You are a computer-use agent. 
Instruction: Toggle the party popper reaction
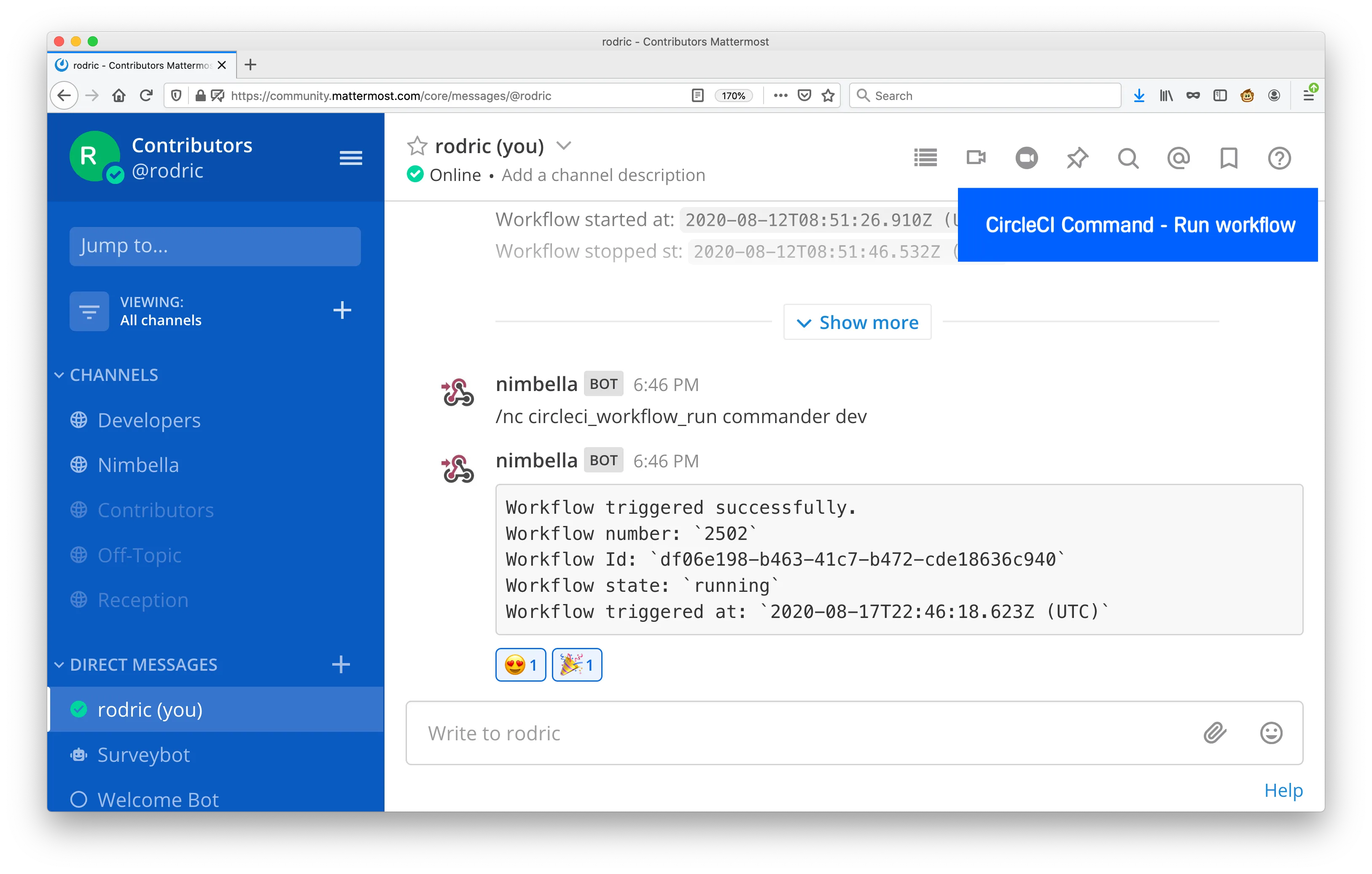[x=577, y=665]
